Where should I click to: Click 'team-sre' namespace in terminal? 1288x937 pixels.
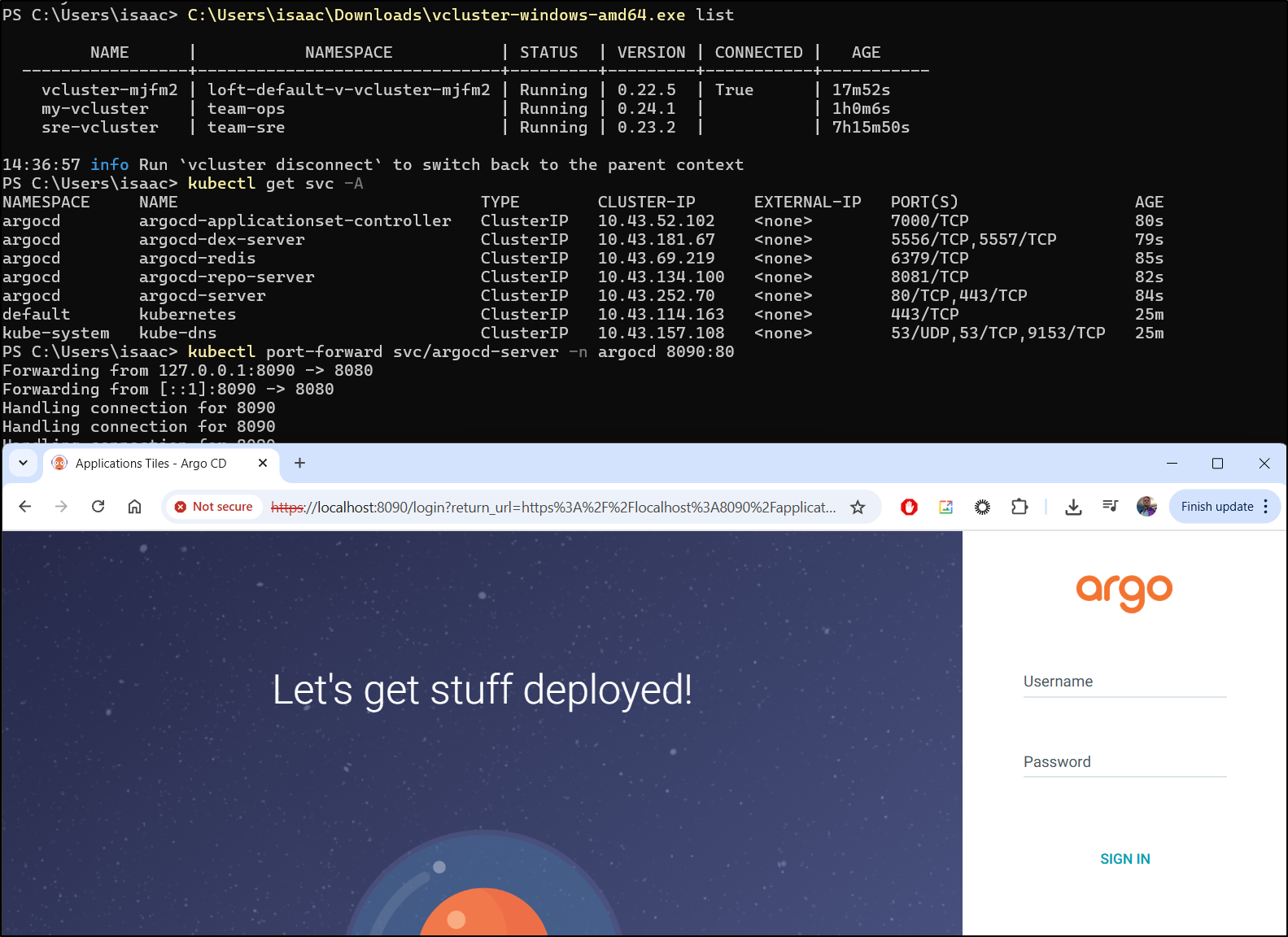point(246,128)
